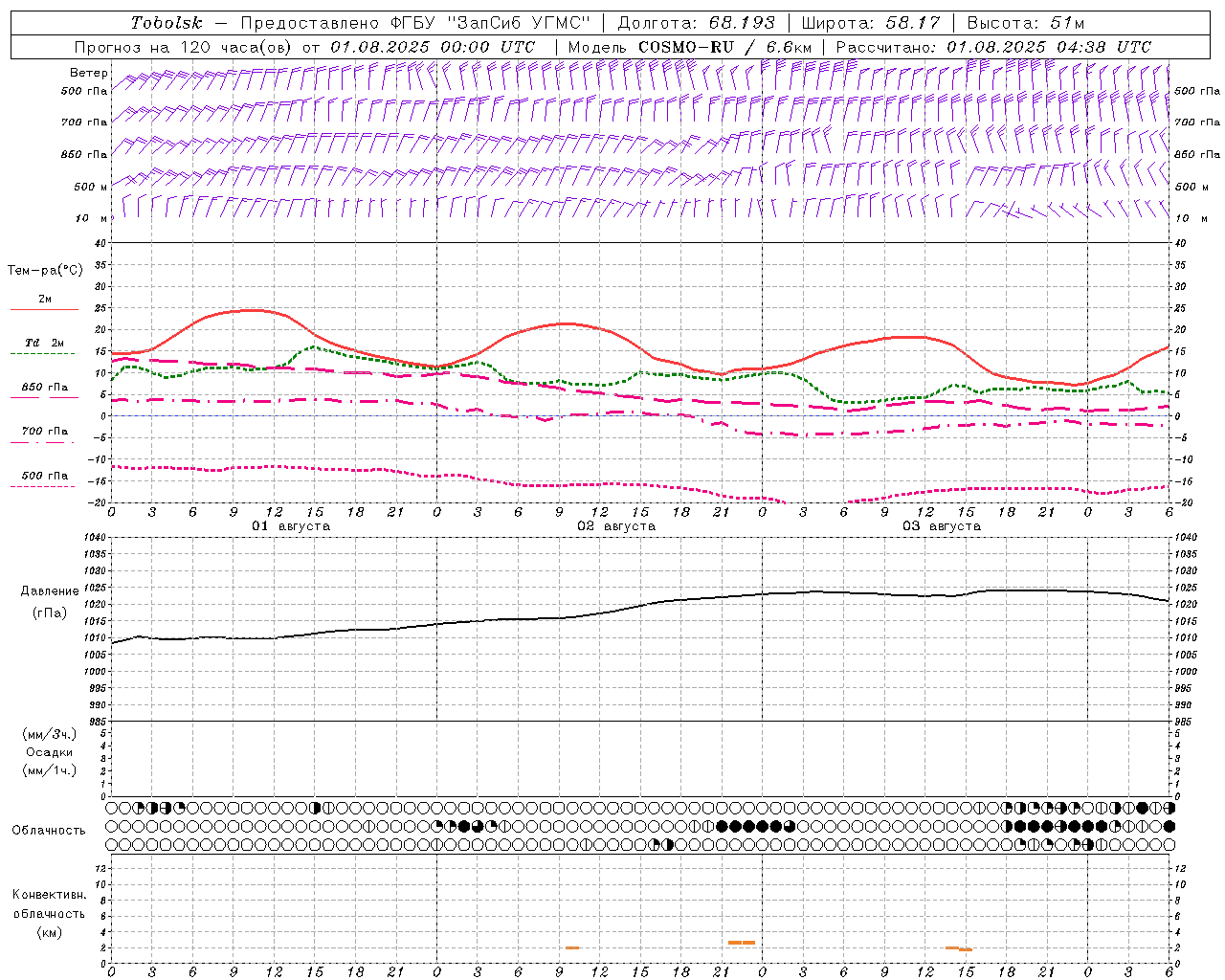Click the "(мм/1ч.)" precipitation unit label
This screenshot has width=1225, height=980.
point(50,770)
